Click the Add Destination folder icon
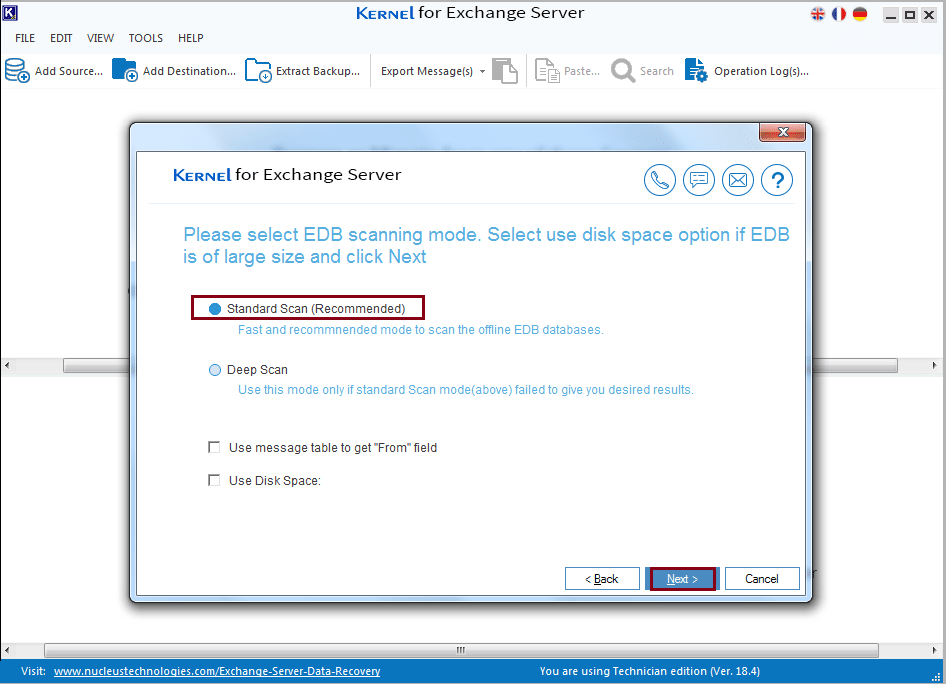Image resolution: width=946 pixels, height=684 pixels. click(x=125, y=71)
